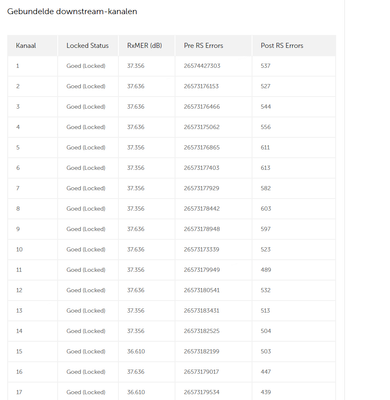Click 'Goed (Locked)' in Kanaal 7 row
The image size is (390, 400).
tap(86, 188)
